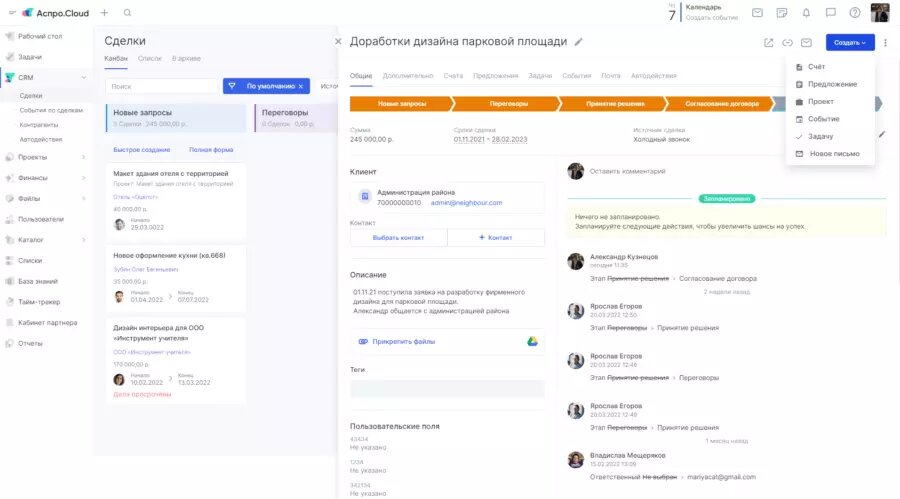This screenshot has height=499, width=900.
Task: Click Быстрое создание link
Action: [142, 150]
